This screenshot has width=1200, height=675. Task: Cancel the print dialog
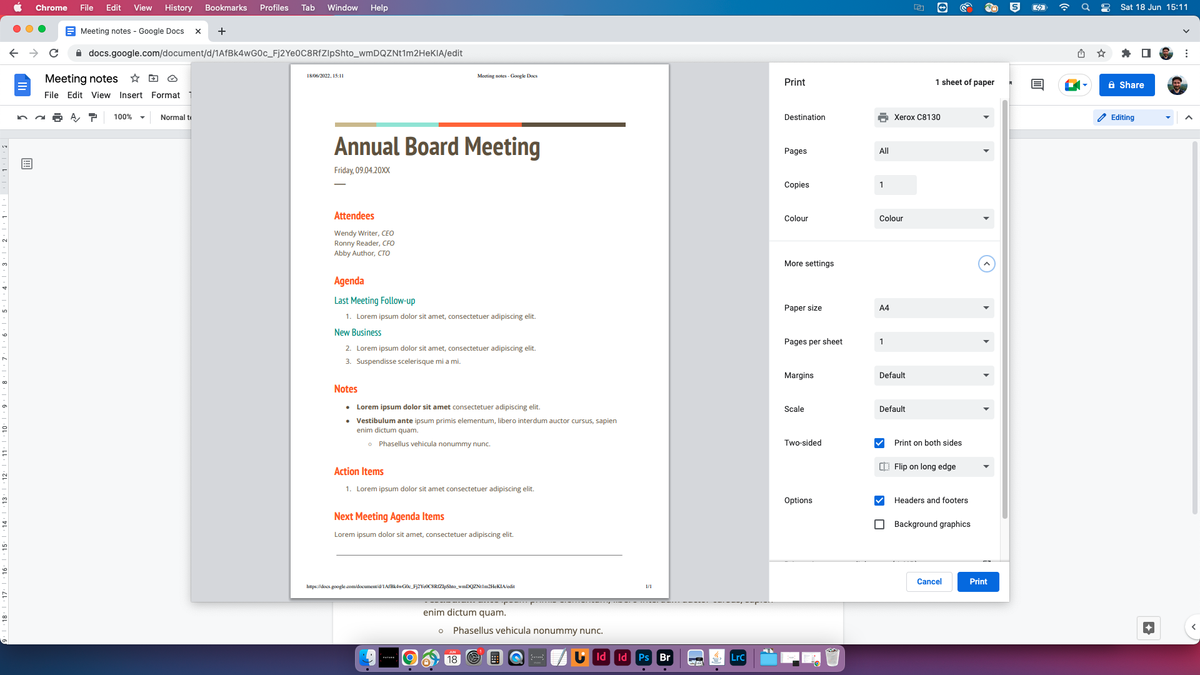(929, 581)
